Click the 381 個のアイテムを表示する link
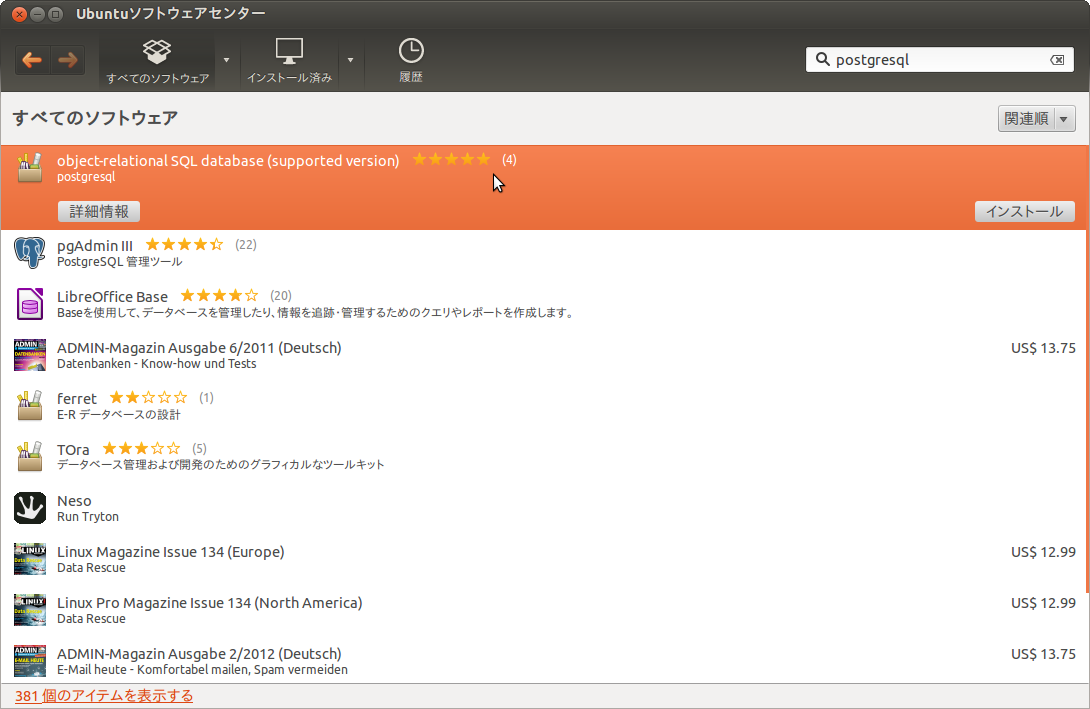This screenshot has height=709, width=1090. pos(104,696)
